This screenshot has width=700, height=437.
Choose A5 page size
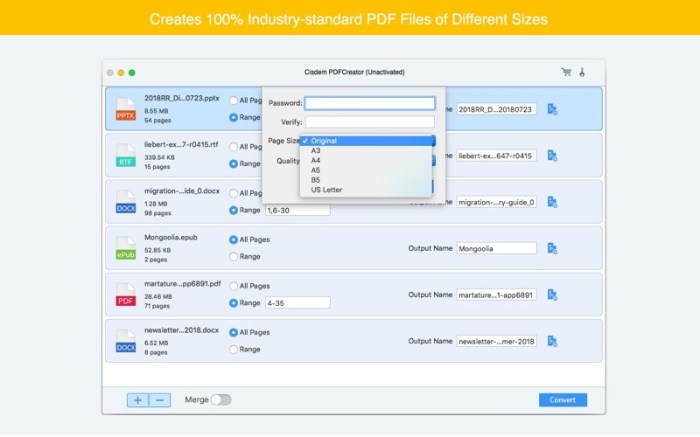pos(366,170)
